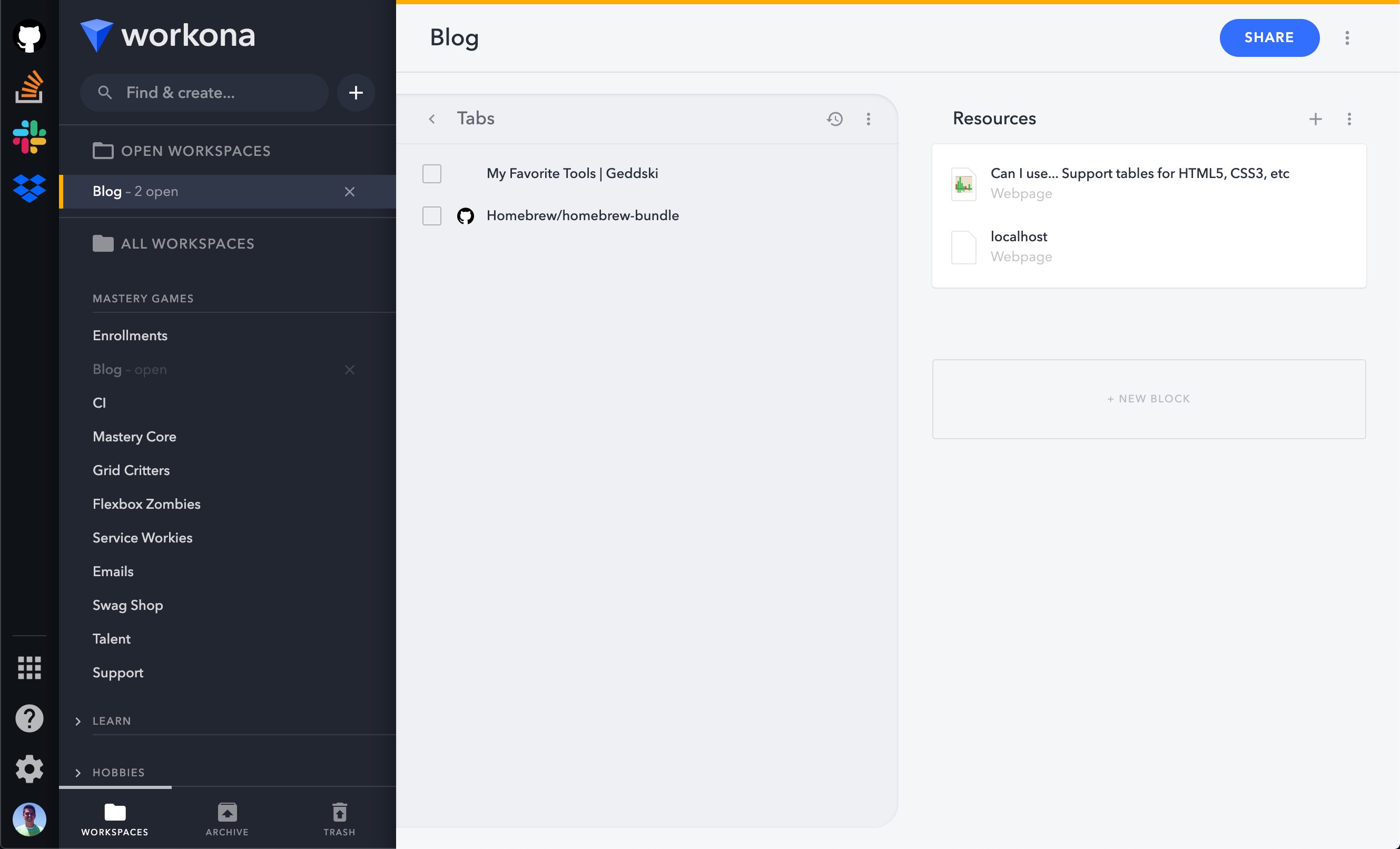
Task: Click MASTERY GAMES section header
Action: (143, 298)
